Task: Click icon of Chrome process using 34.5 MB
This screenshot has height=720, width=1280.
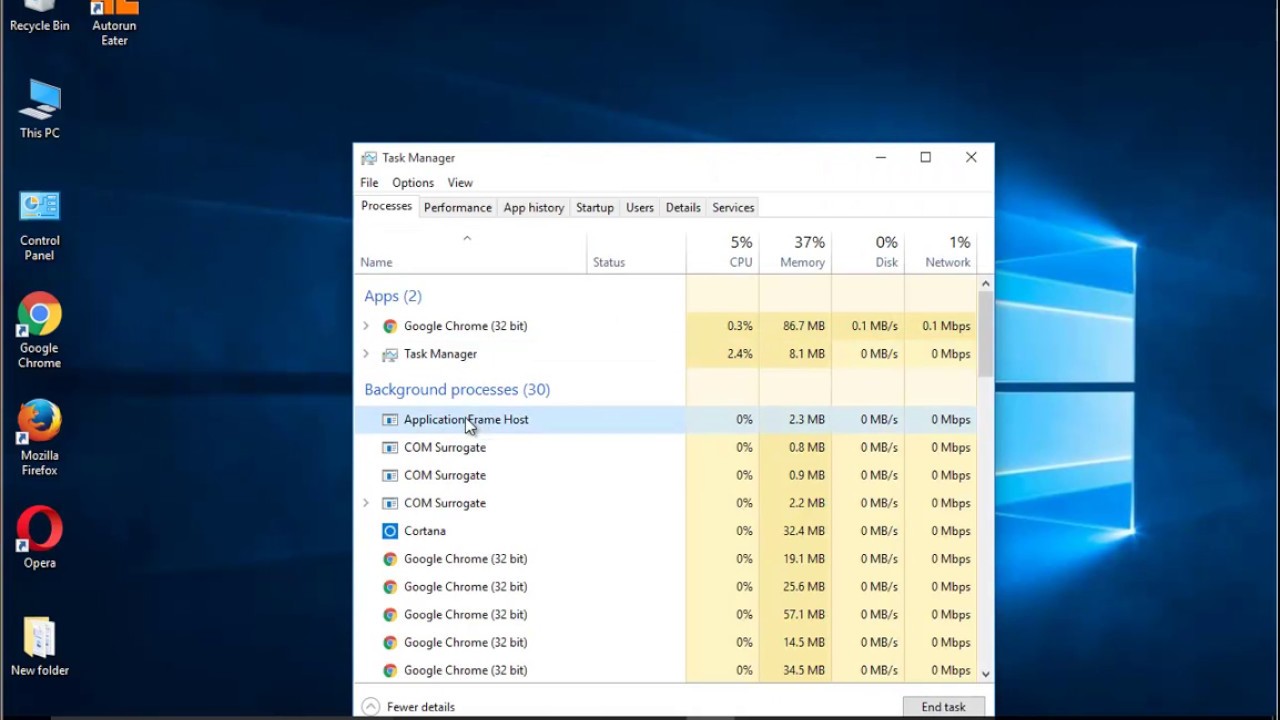Action: tap(390, 671)
